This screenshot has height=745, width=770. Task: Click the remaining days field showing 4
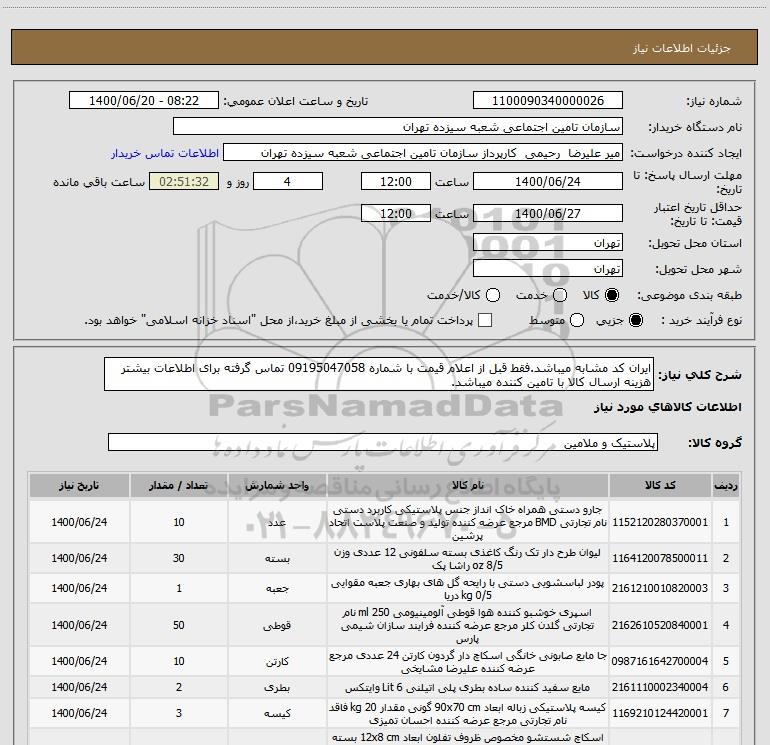[x=288, y=182]
